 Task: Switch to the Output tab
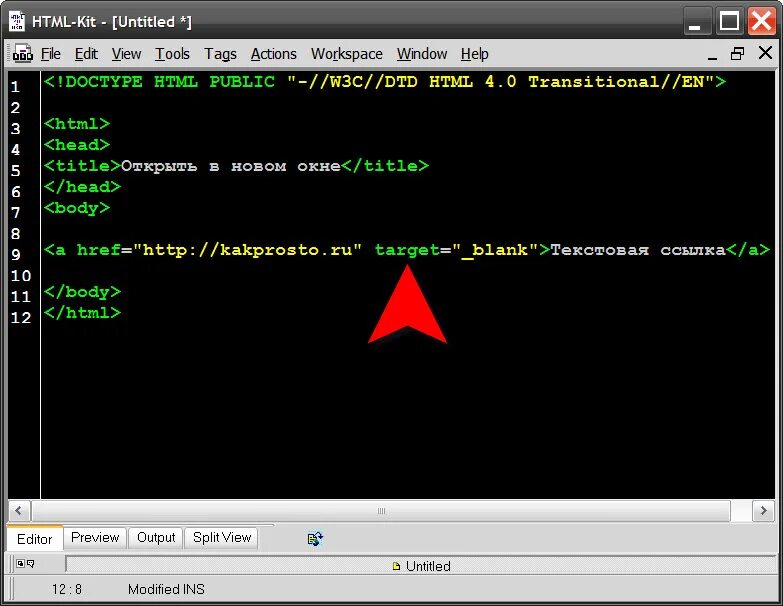pyautogui.click(x=156, y=538)
